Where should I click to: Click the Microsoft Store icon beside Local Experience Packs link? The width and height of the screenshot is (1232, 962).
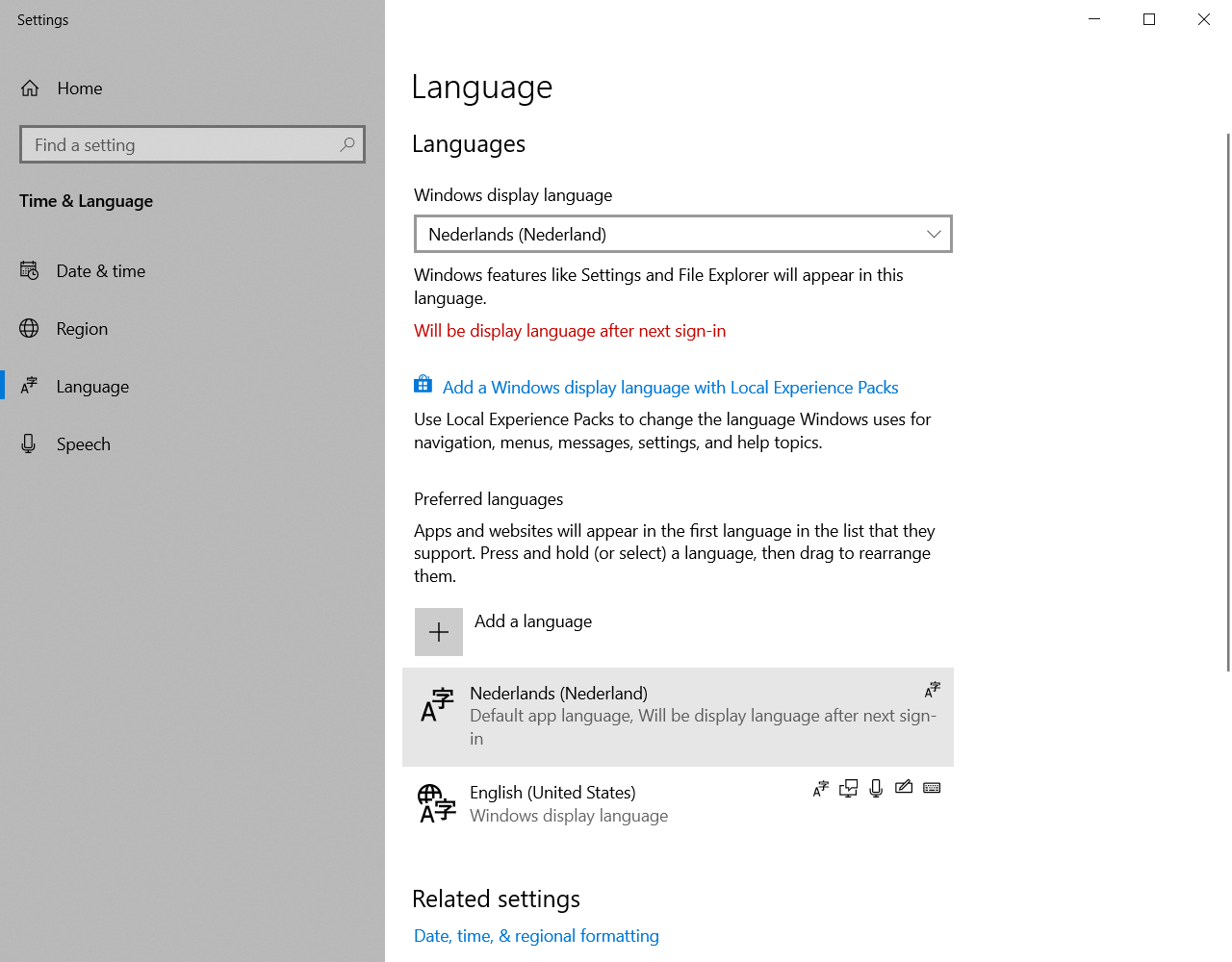pos(423,383)
